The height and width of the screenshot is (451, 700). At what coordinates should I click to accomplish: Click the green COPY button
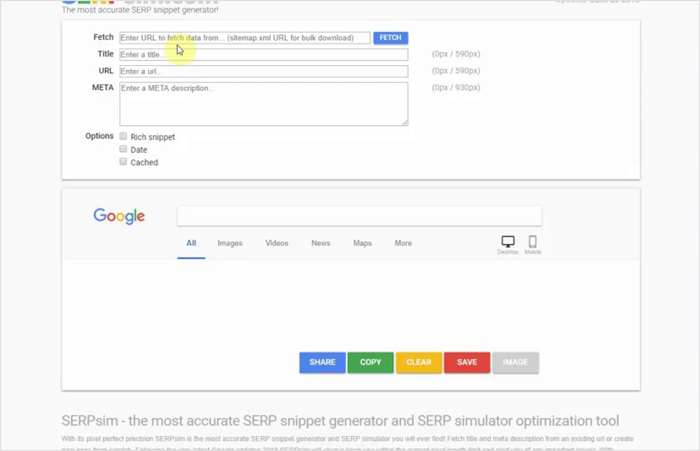[x=371, y=362]
